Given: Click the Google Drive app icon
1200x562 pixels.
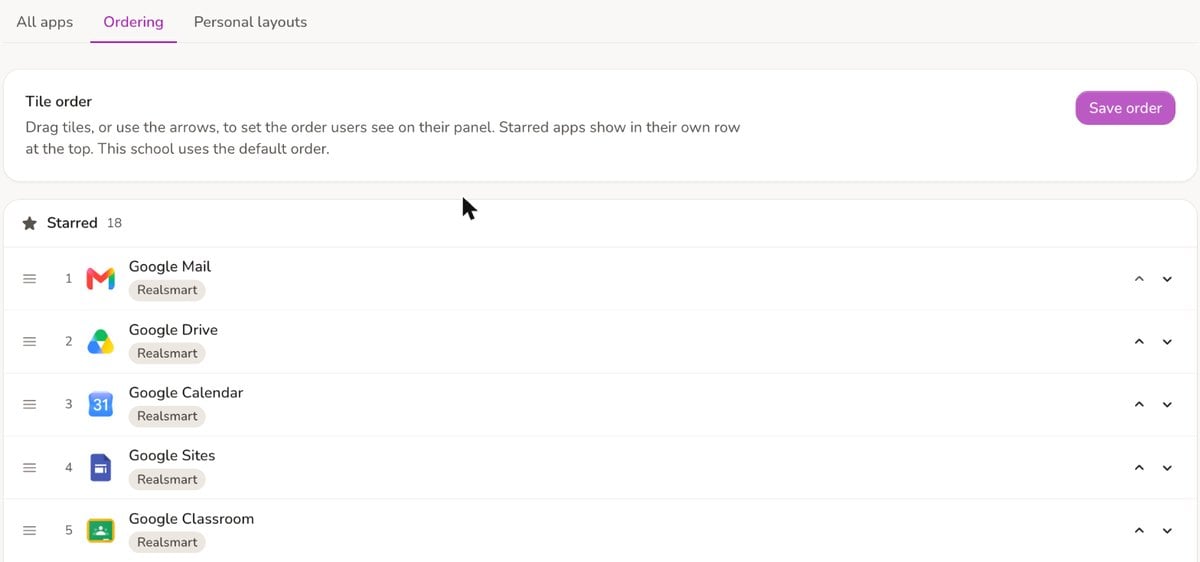Looking at the screenshot, I should (100, 342).
